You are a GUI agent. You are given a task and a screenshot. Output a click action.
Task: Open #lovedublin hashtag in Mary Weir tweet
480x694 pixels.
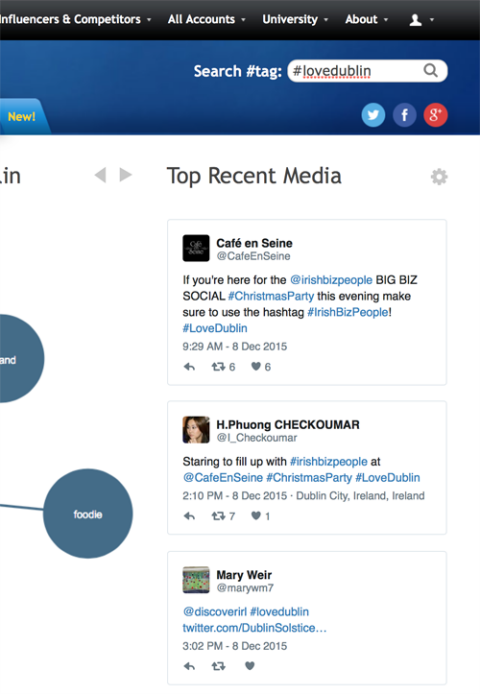[x=279, y=612]
